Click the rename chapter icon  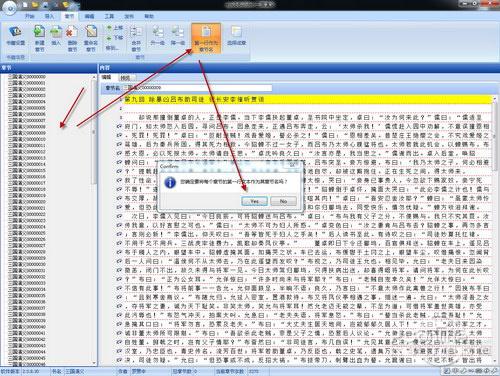tap(91, 38)
